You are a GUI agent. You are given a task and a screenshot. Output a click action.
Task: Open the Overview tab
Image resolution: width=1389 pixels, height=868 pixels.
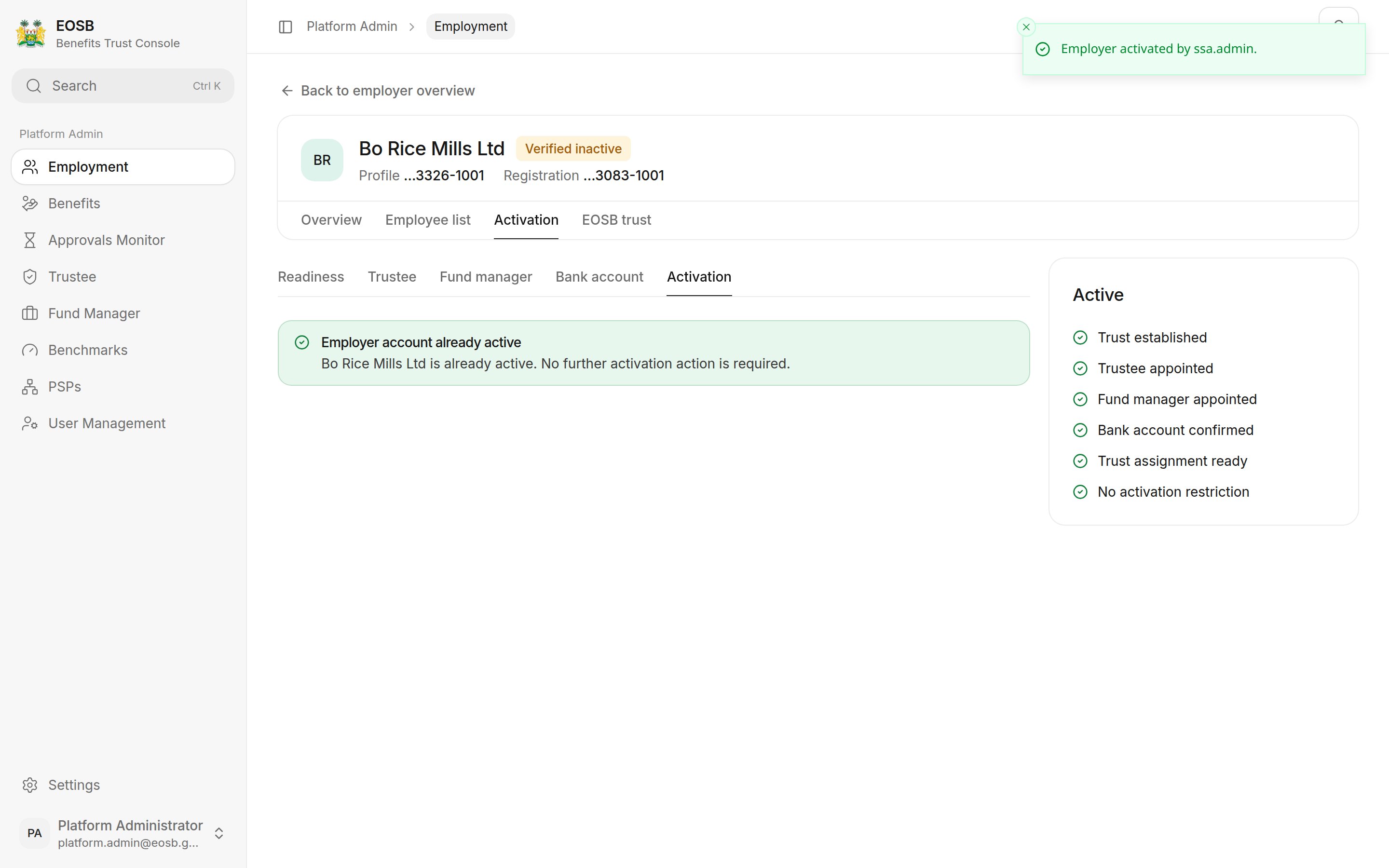[x=331, y=220]
